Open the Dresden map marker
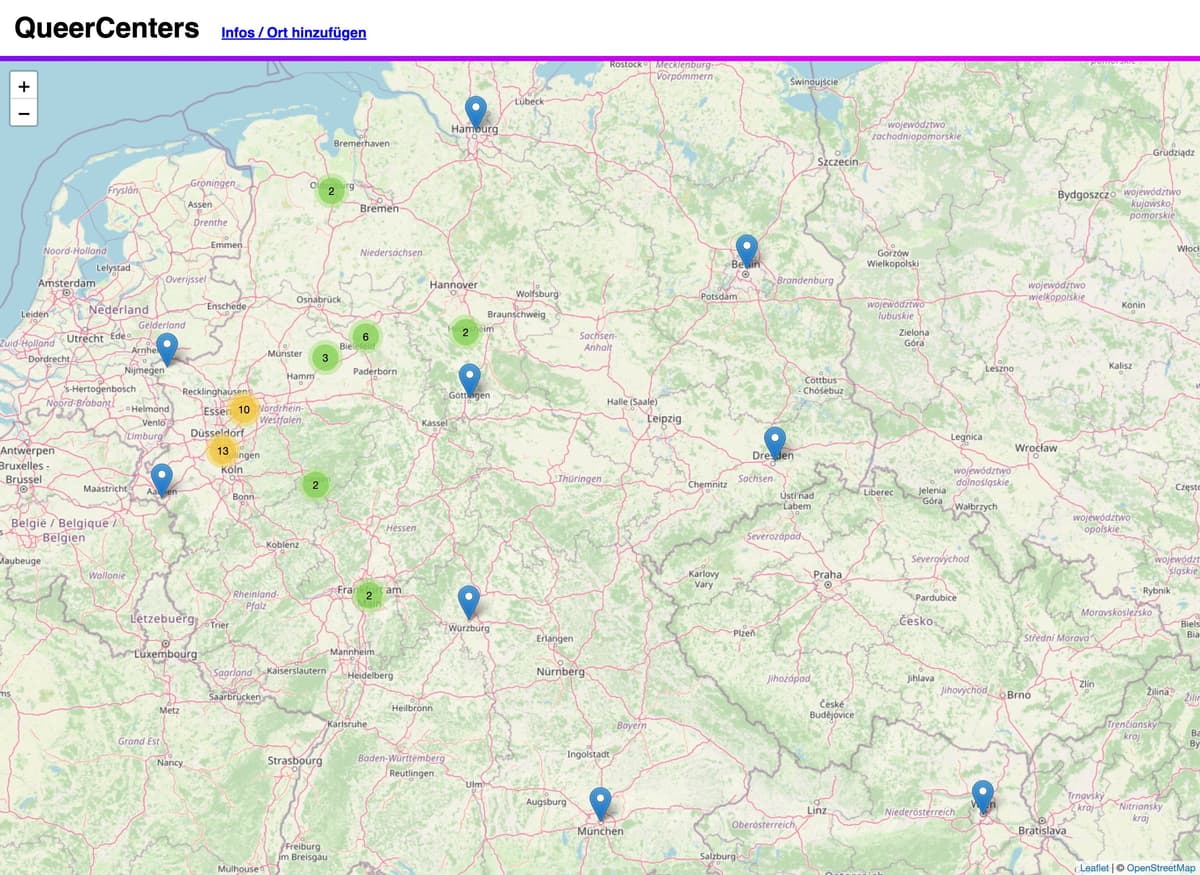1200x875 pixels. (775, 441)
